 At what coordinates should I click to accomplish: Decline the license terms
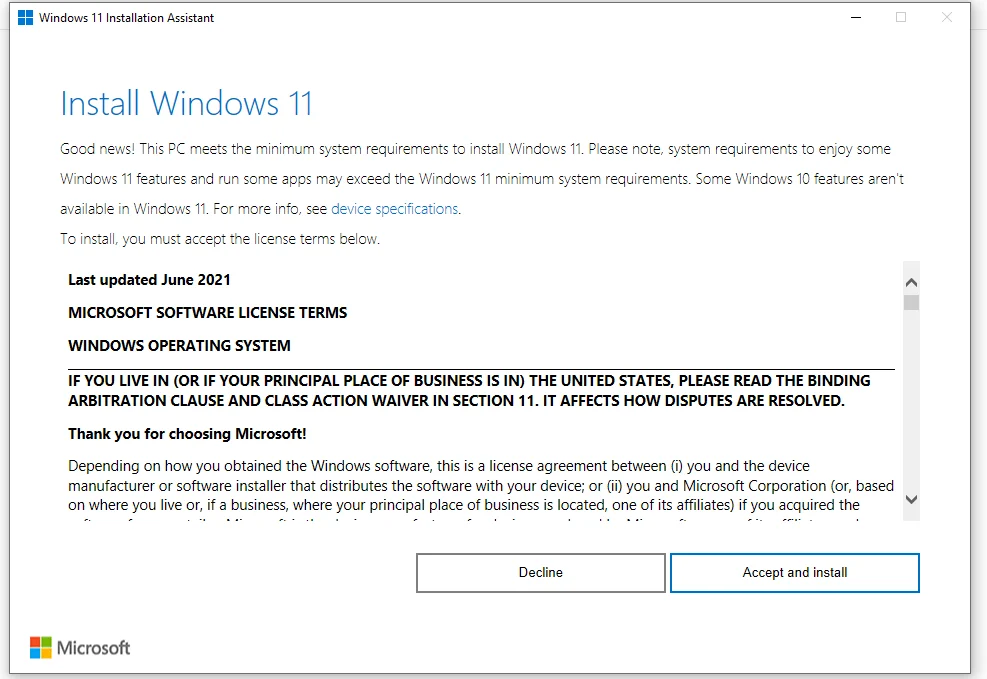[x=541, y=573]
